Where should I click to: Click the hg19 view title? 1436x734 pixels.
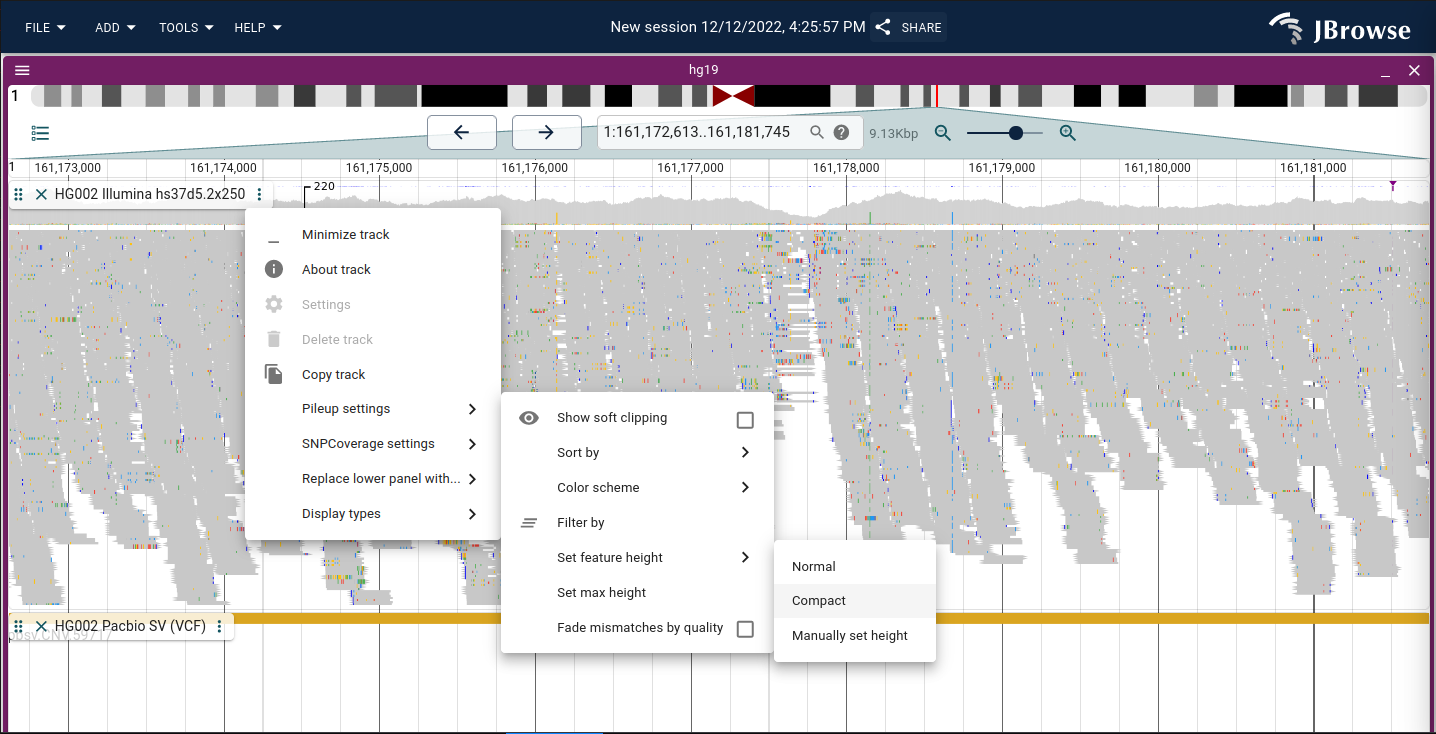[703, 70]
